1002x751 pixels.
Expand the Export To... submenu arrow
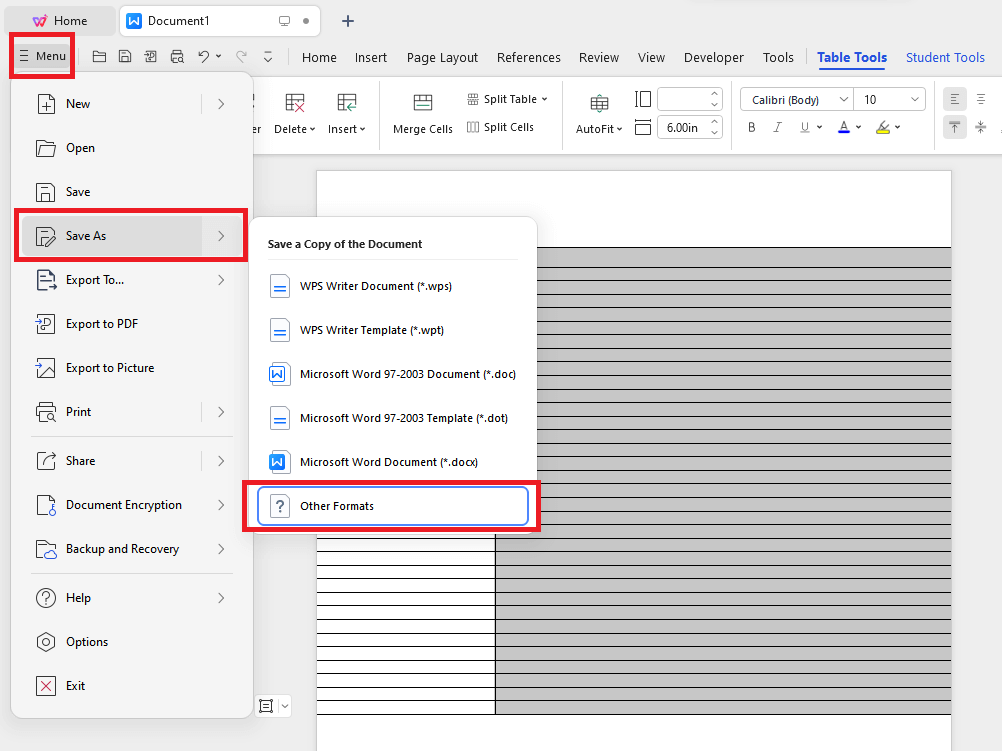pyautogui.click(x=221, y=280)
